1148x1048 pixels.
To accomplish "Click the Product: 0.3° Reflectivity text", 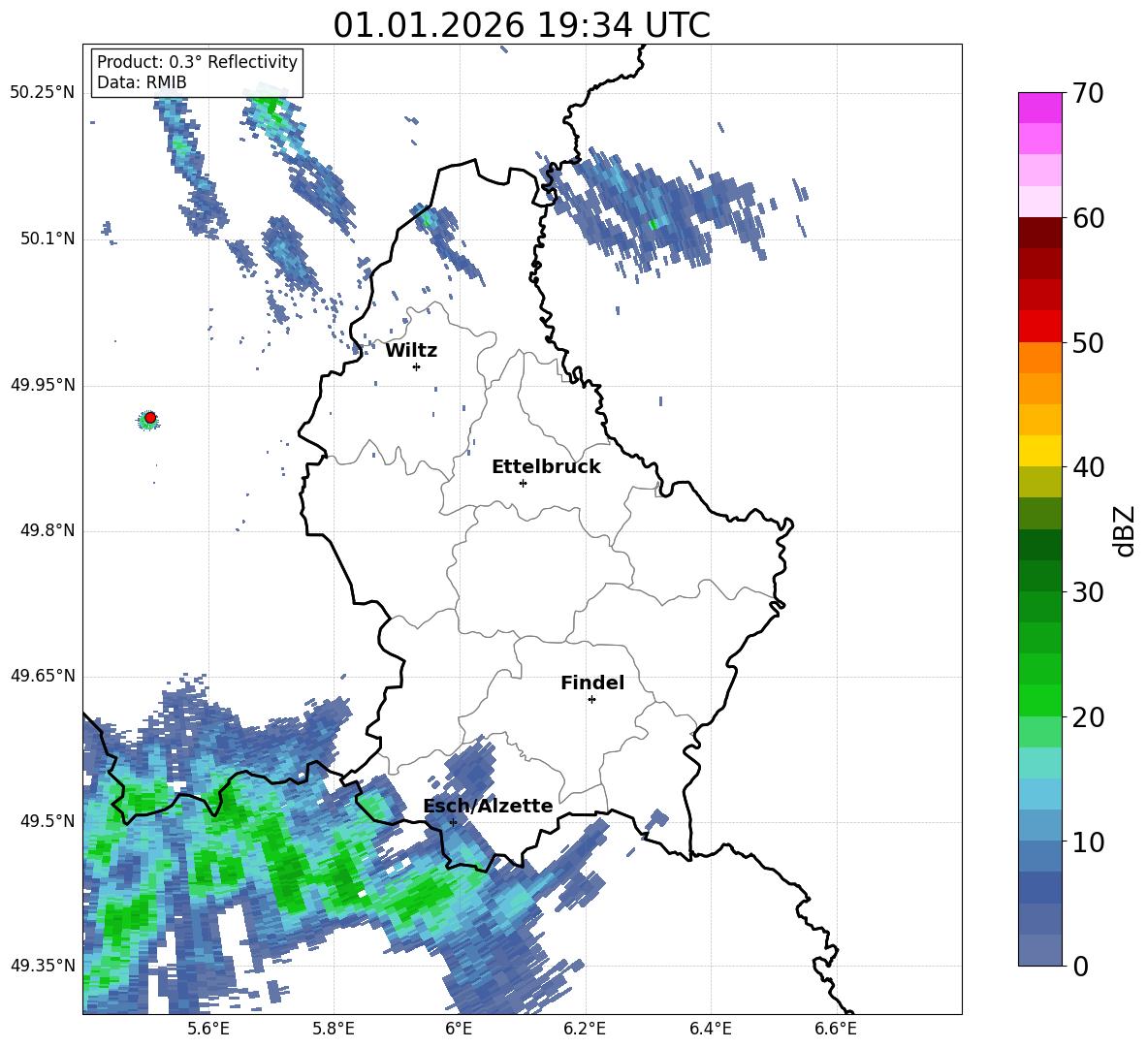I will coord(197,62).
